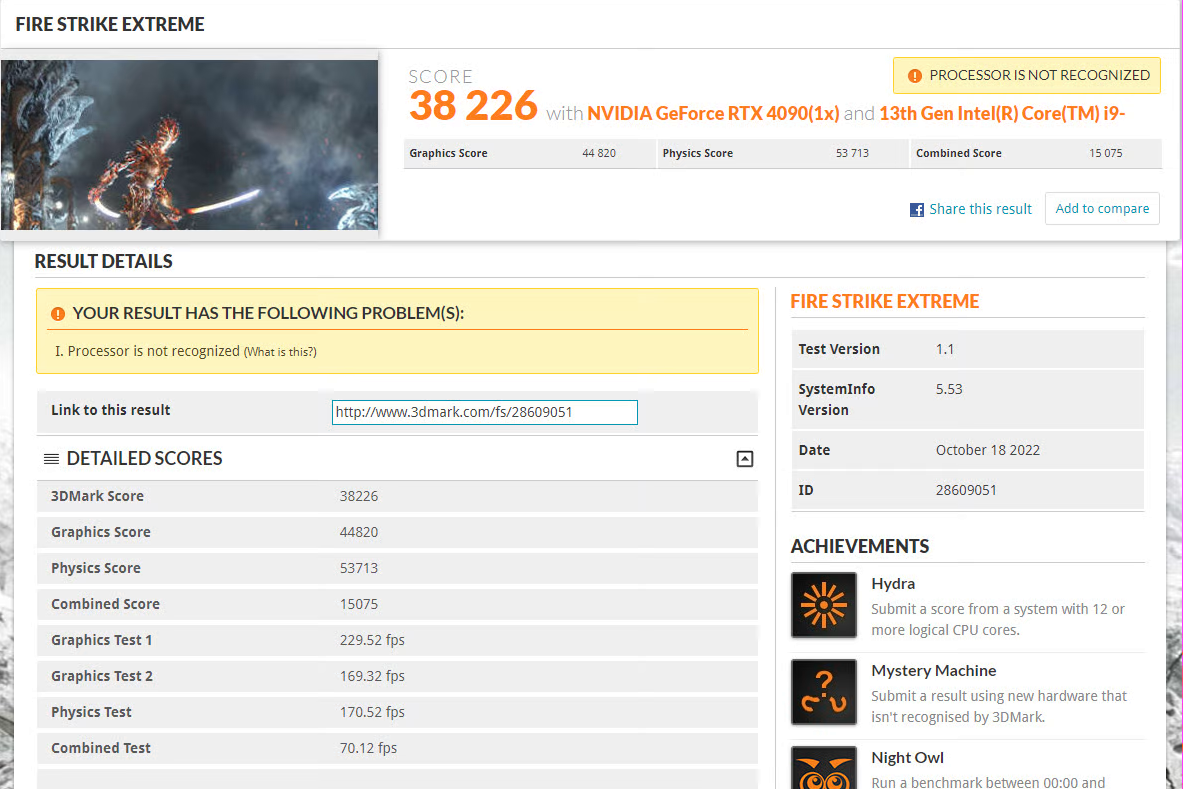Click the Fire Strike Extreme benchmark thumbnail
Screen dimensions: 1183x789
[x=189, y=145]
